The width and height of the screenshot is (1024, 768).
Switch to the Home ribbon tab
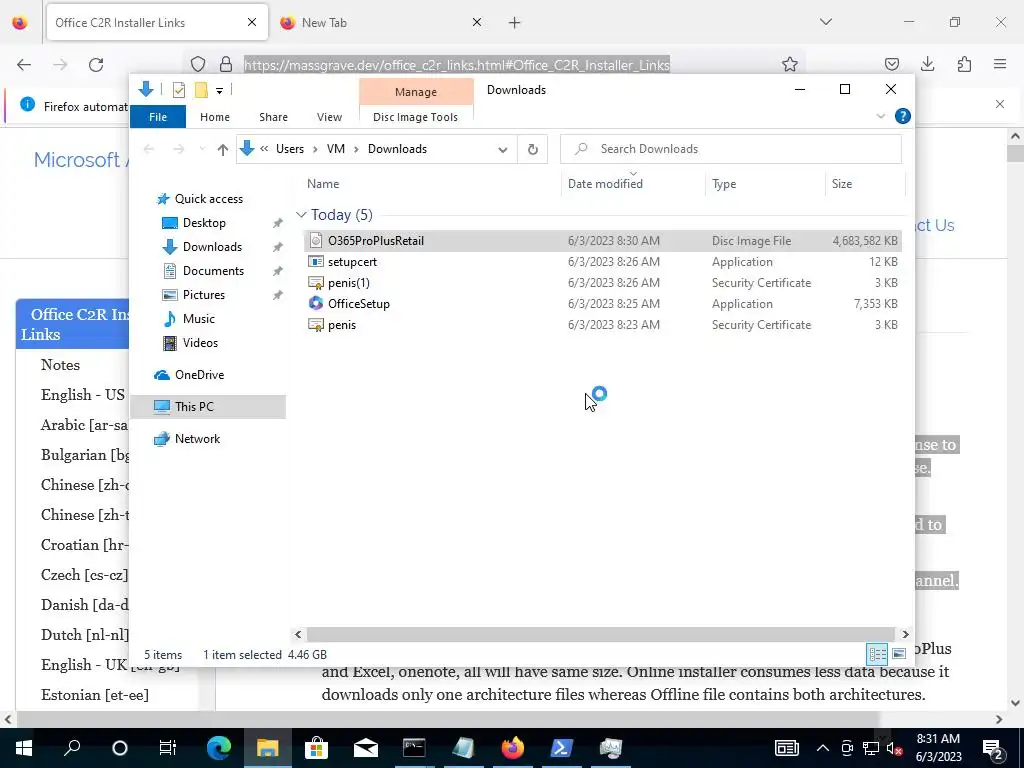tap(215, 117)
